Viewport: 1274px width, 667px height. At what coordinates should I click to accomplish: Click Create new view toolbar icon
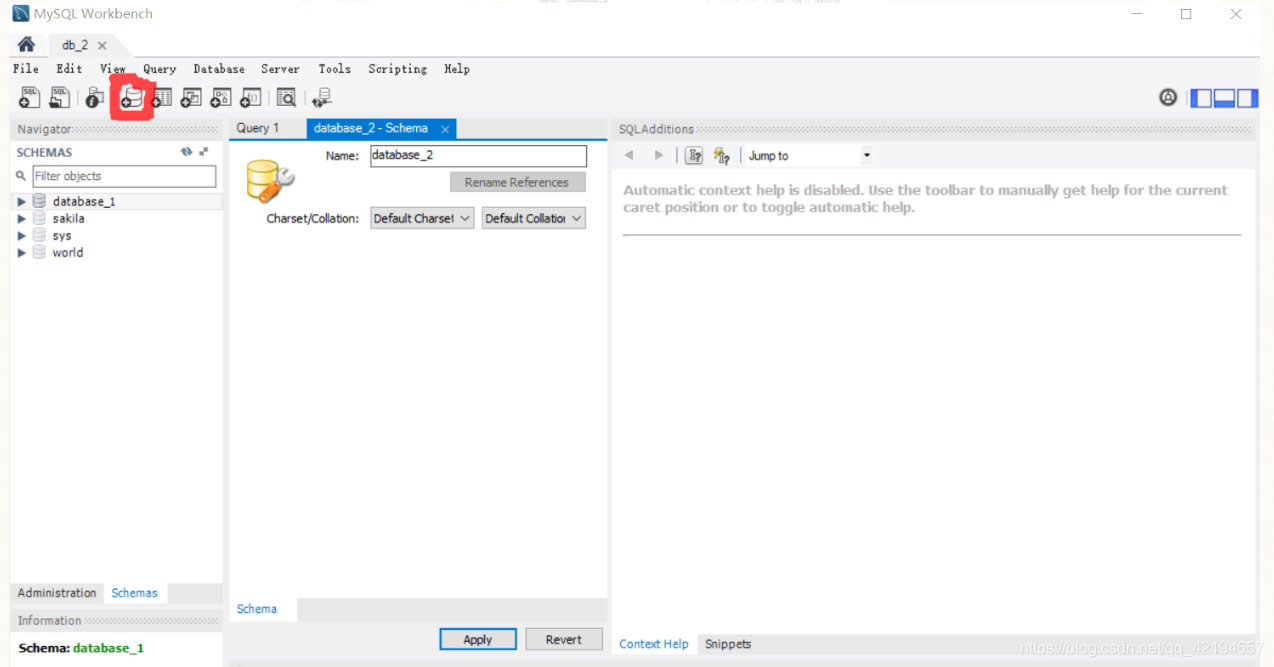click(191, 97)
